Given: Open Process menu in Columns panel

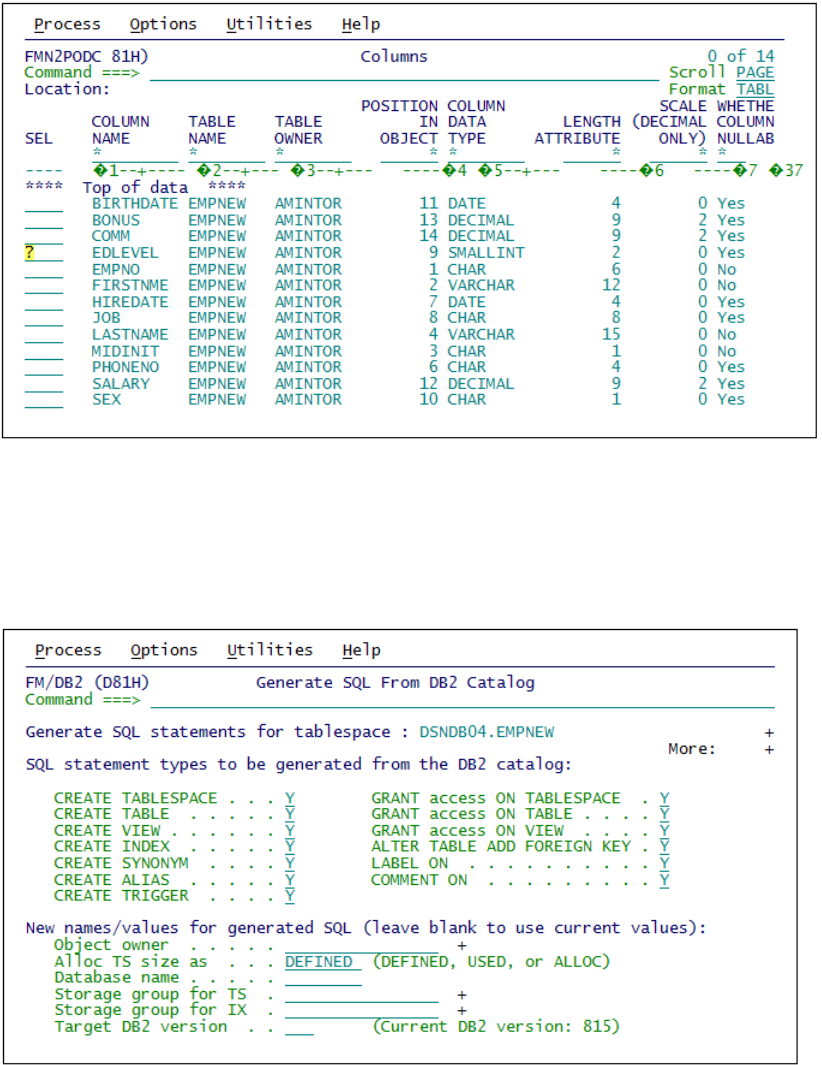Looking at the screenshot, I should pos(67,24).
